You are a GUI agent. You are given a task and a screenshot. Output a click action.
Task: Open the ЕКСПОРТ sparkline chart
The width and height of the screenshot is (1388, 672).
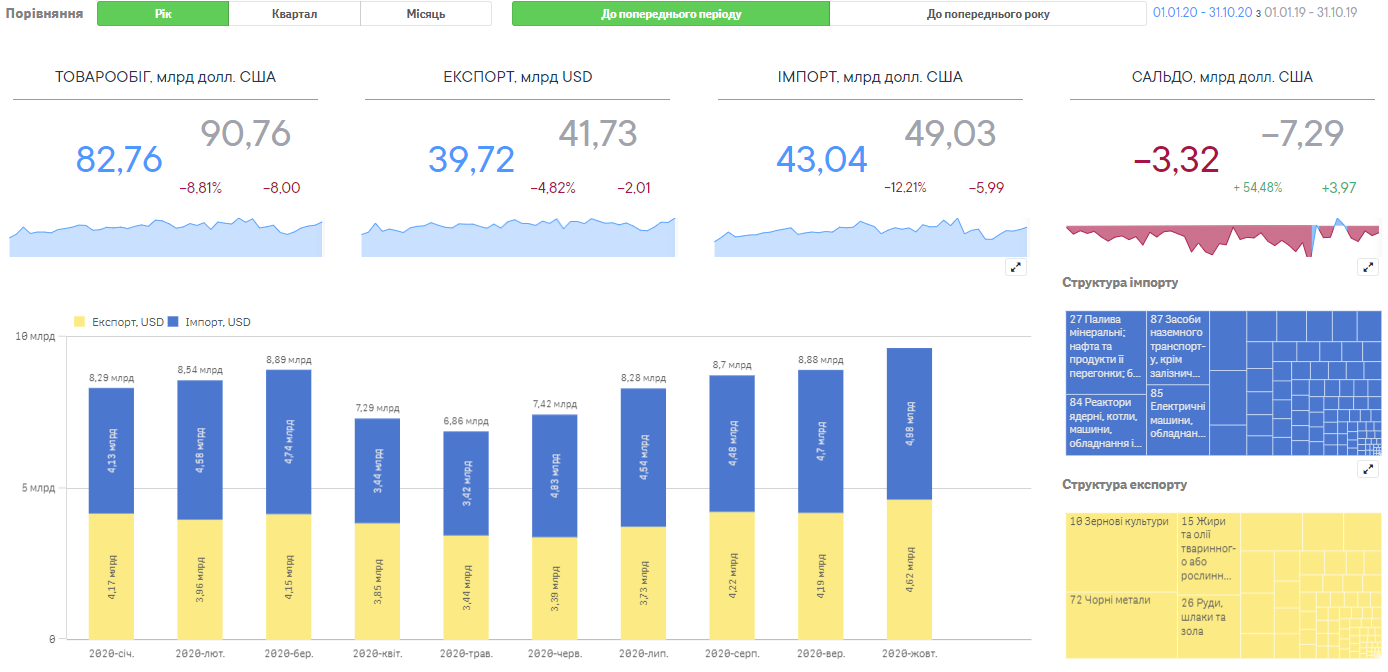[x=519, y=237]
